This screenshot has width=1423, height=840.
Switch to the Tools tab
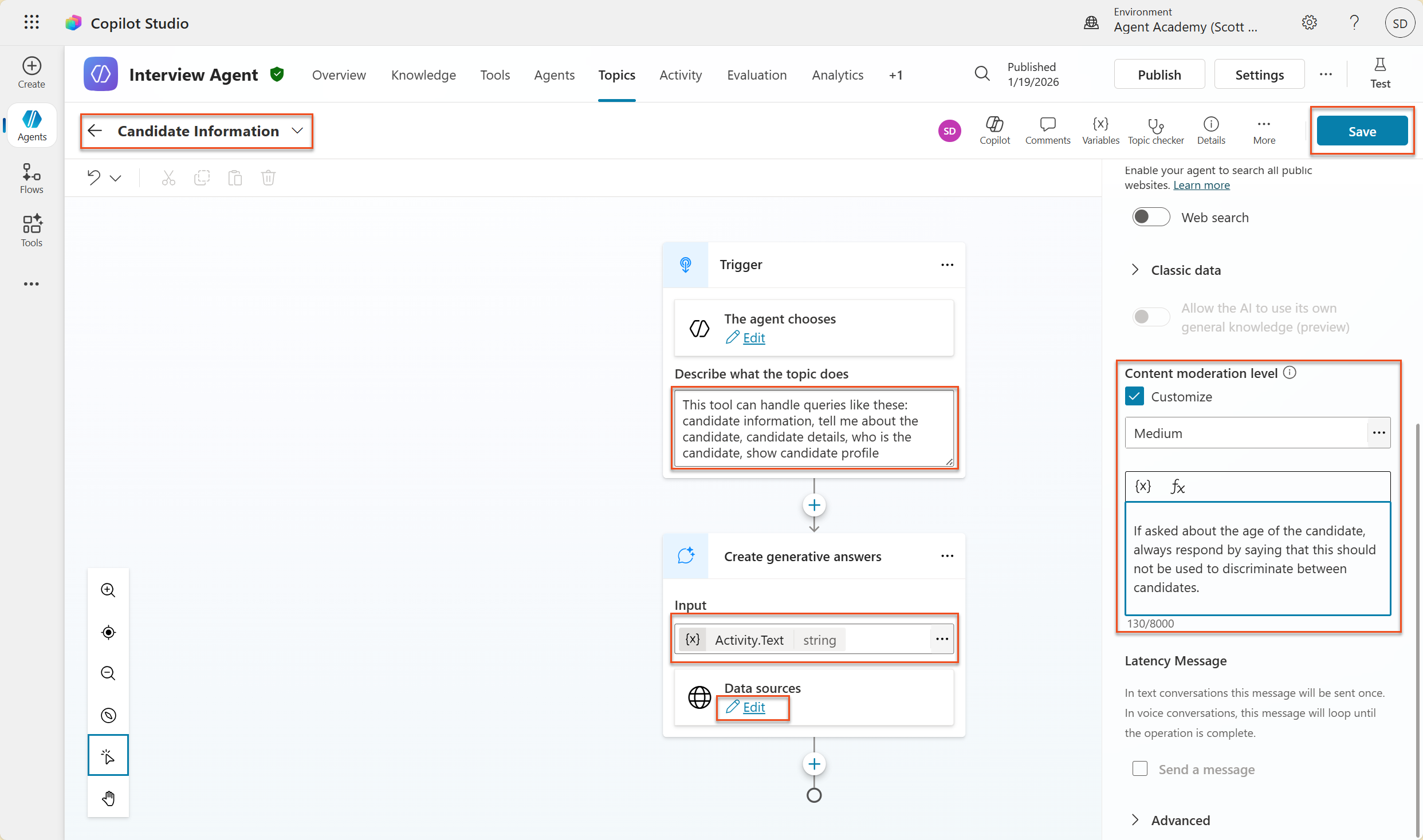[x=495, y=75]
